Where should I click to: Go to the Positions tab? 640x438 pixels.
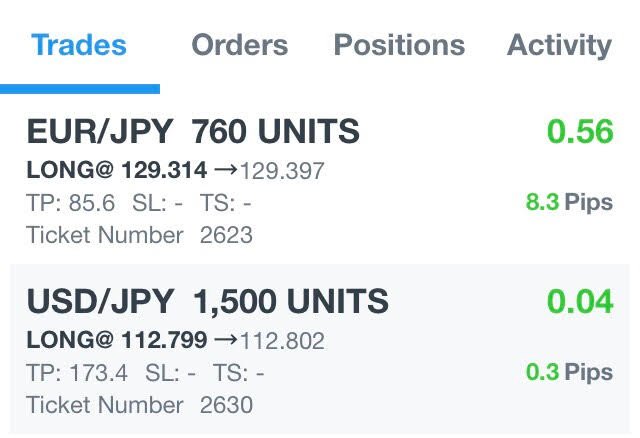click(x=399, y=45)
